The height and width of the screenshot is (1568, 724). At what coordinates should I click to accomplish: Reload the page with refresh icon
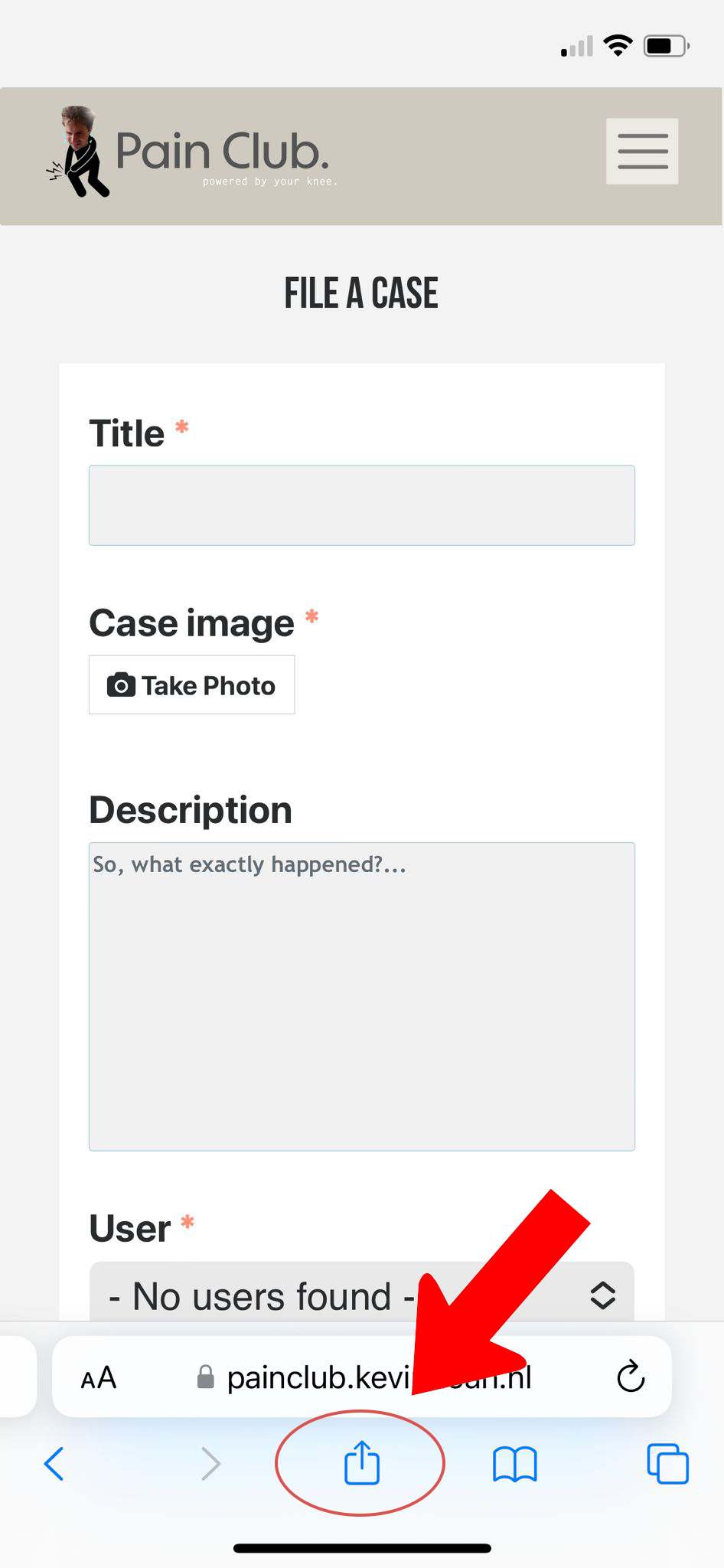click(631, 1377)
